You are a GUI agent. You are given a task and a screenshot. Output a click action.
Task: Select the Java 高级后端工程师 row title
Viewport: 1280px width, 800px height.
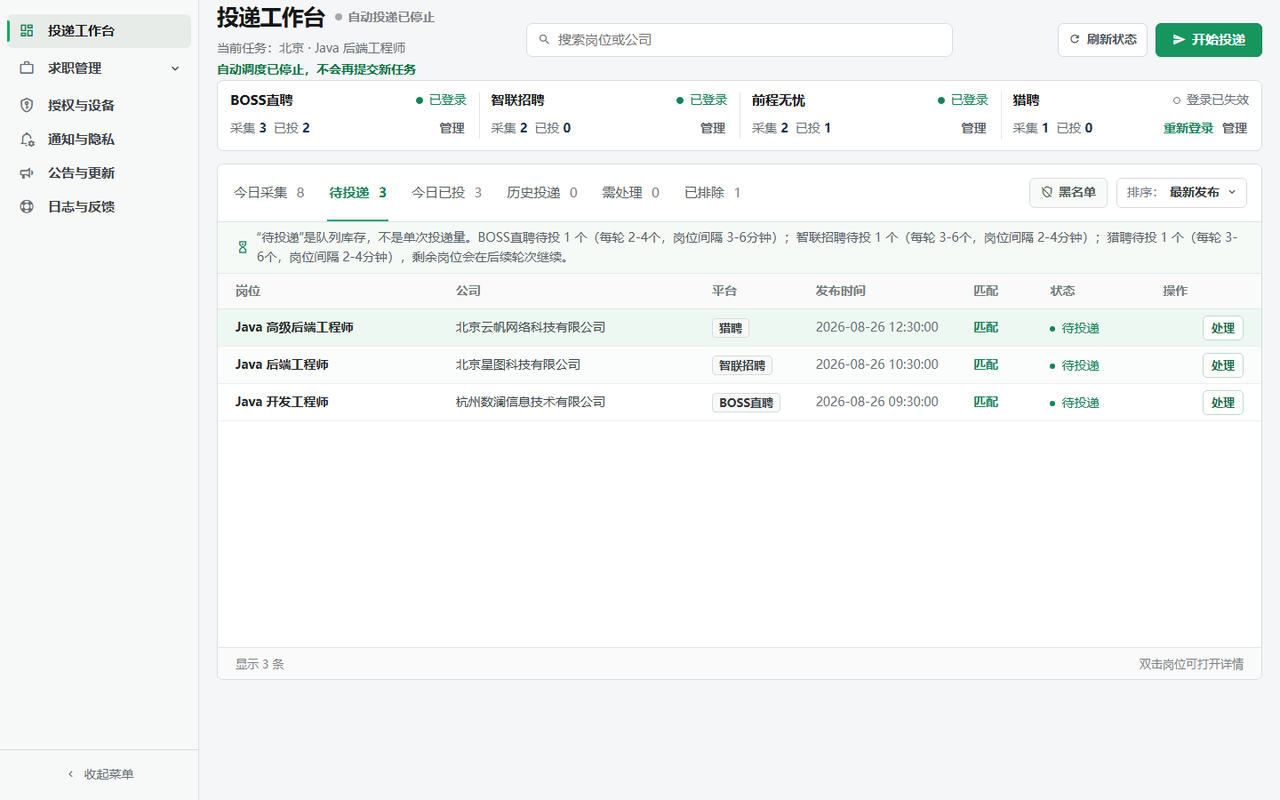tap(294, 328)
